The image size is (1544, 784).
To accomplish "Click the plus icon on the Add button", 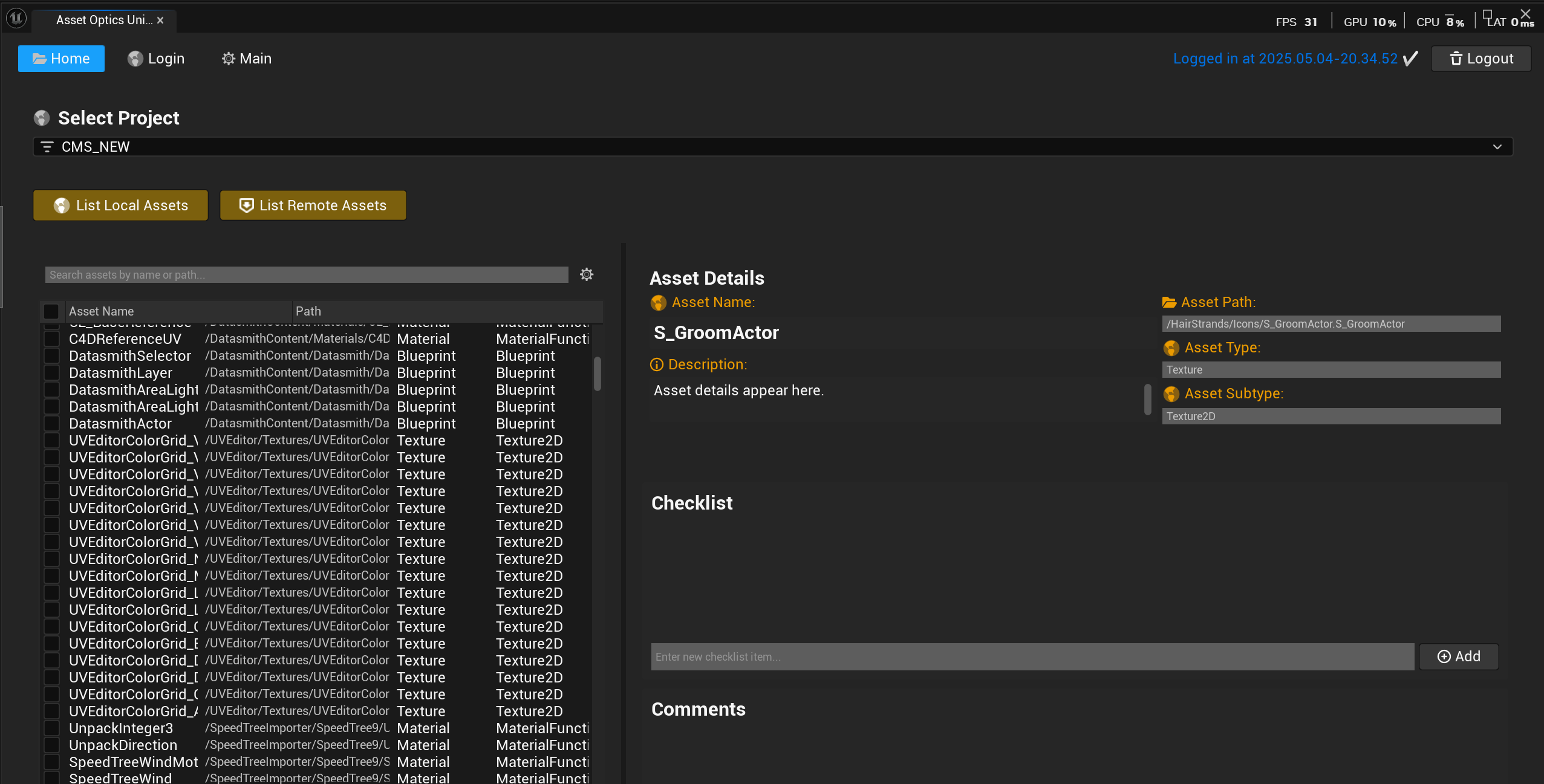I will coord(1444,656).
